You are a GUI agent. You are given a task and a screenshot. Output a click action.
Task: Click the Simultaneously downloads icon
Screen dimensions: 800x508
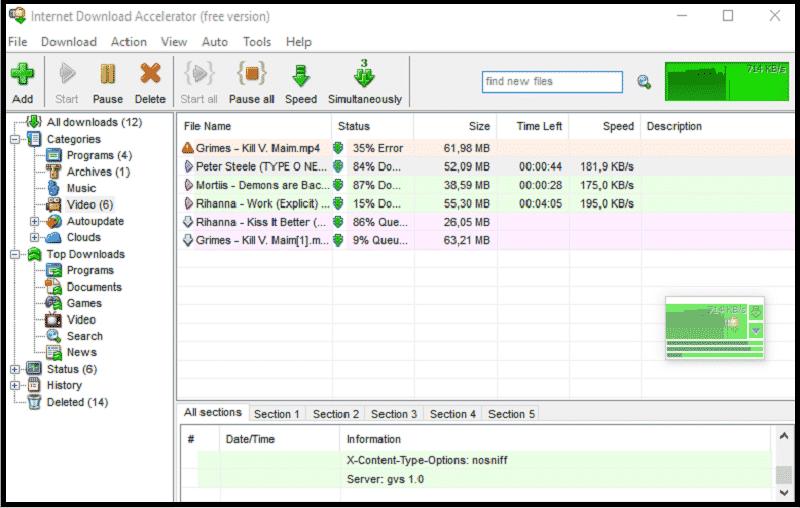(364, 74)
